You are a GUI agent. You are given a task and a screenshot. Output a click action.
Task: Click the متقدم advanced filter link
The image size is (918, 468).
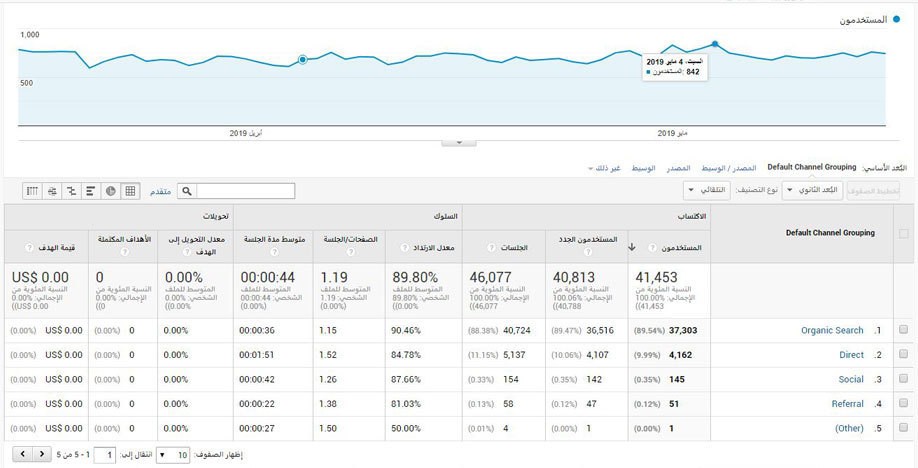[x=160, y=191]
